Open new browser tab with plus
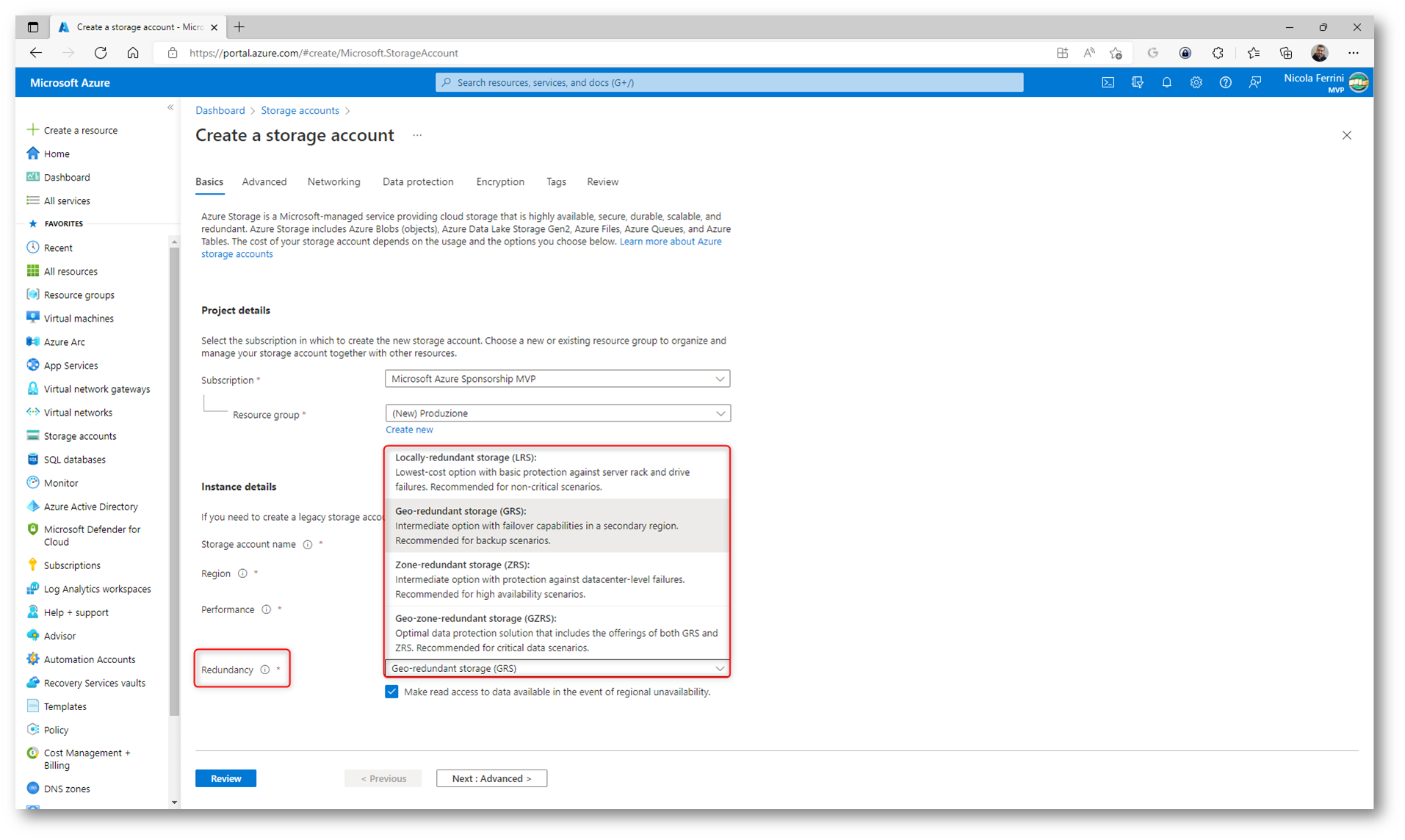The width and height of the screenshot is (1405, 840). pos(239,27)
